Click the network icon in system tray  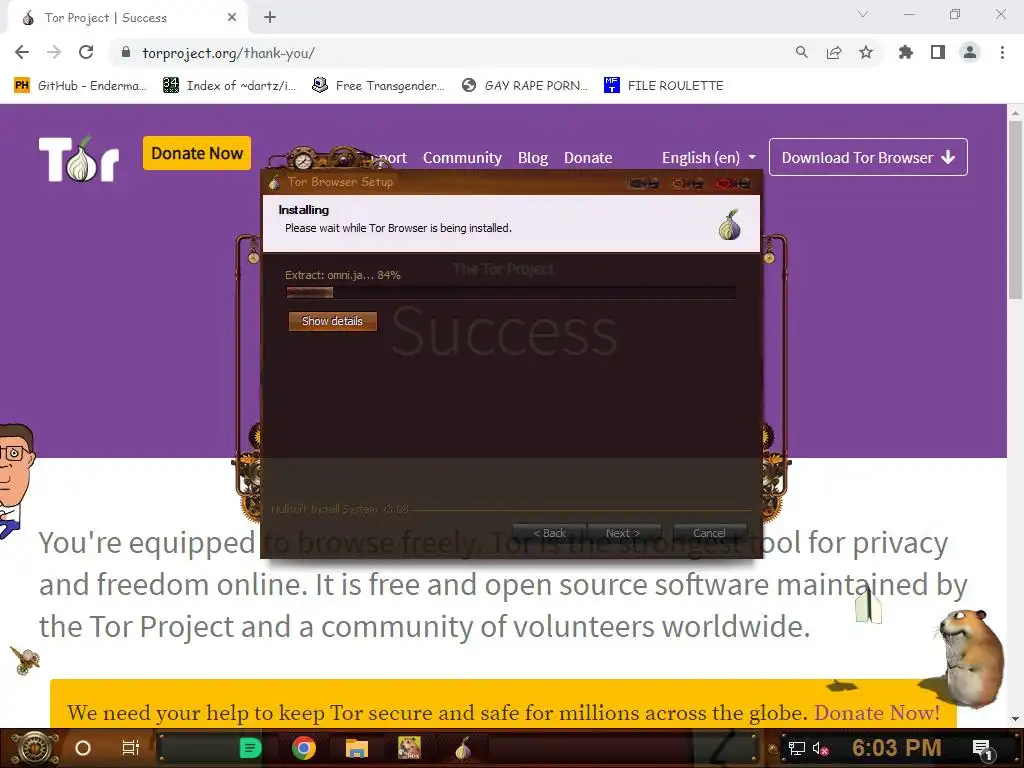[797, 748]
